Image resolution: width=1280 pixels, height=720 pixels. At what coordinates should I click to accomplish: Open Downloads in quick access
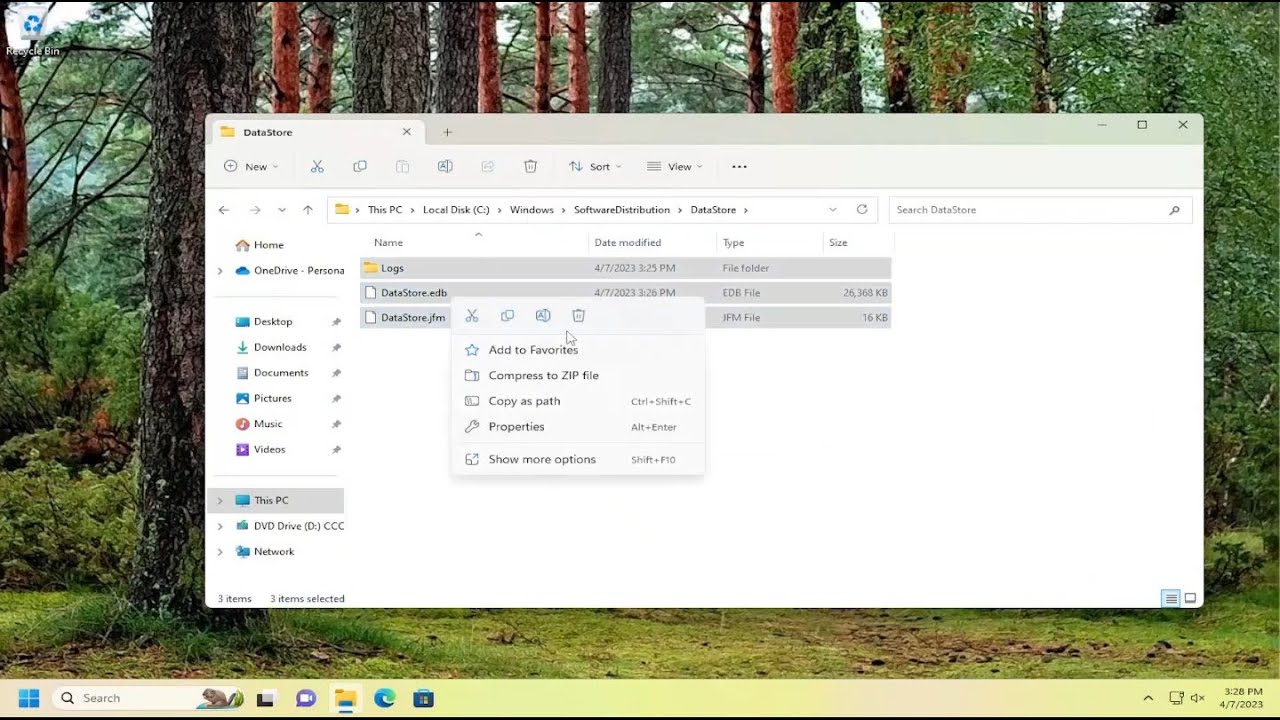[x=280, y=347]
